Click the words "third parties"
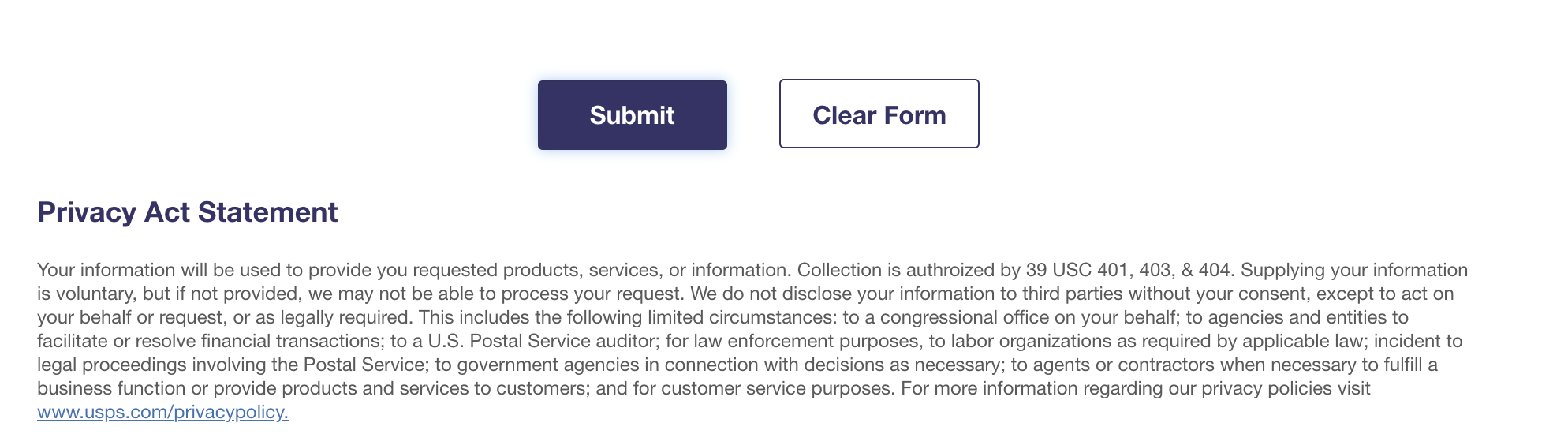Viewport: 1568px width, 434px height. click(1073, 294)
